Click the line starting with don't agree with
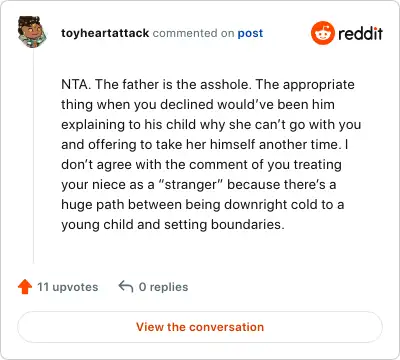The width and height of the screenshot is (400, 360). [201, 165]
